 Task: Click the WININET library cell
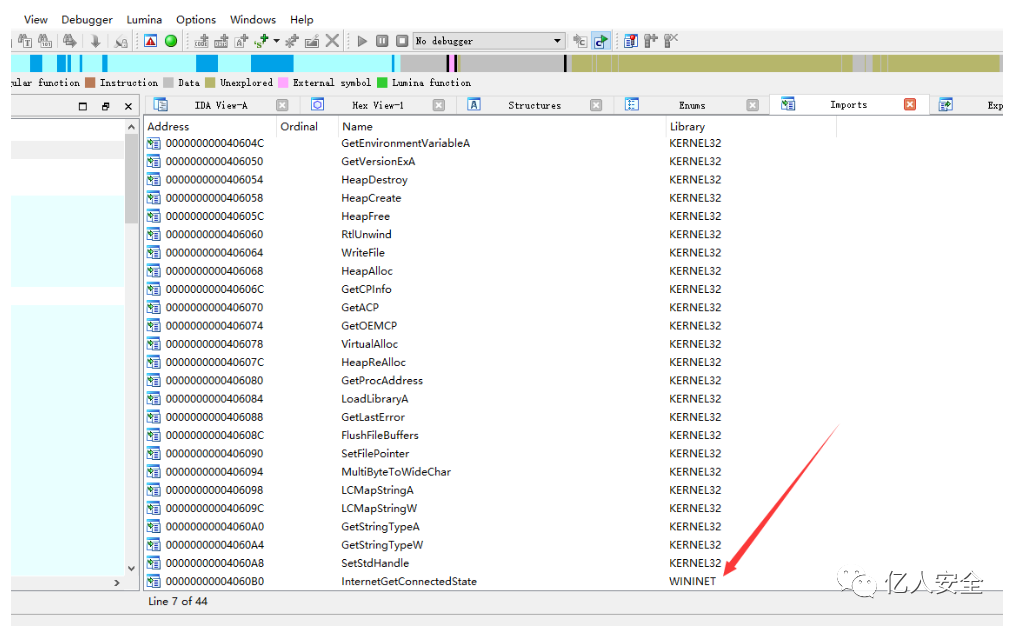[x=692, y=581]
